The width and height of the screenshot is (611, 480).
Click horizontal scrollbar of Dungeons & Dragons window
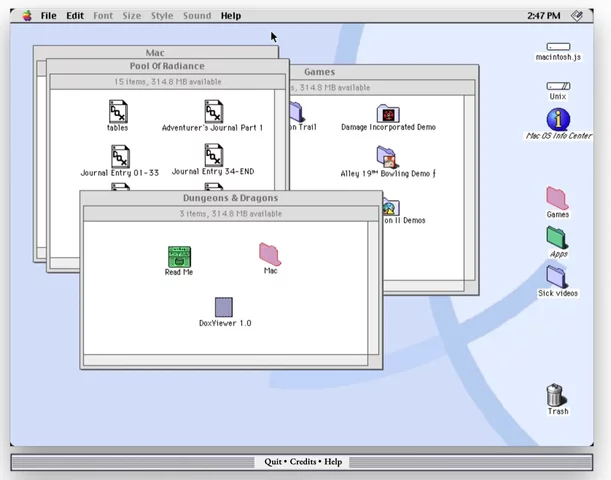225,360
